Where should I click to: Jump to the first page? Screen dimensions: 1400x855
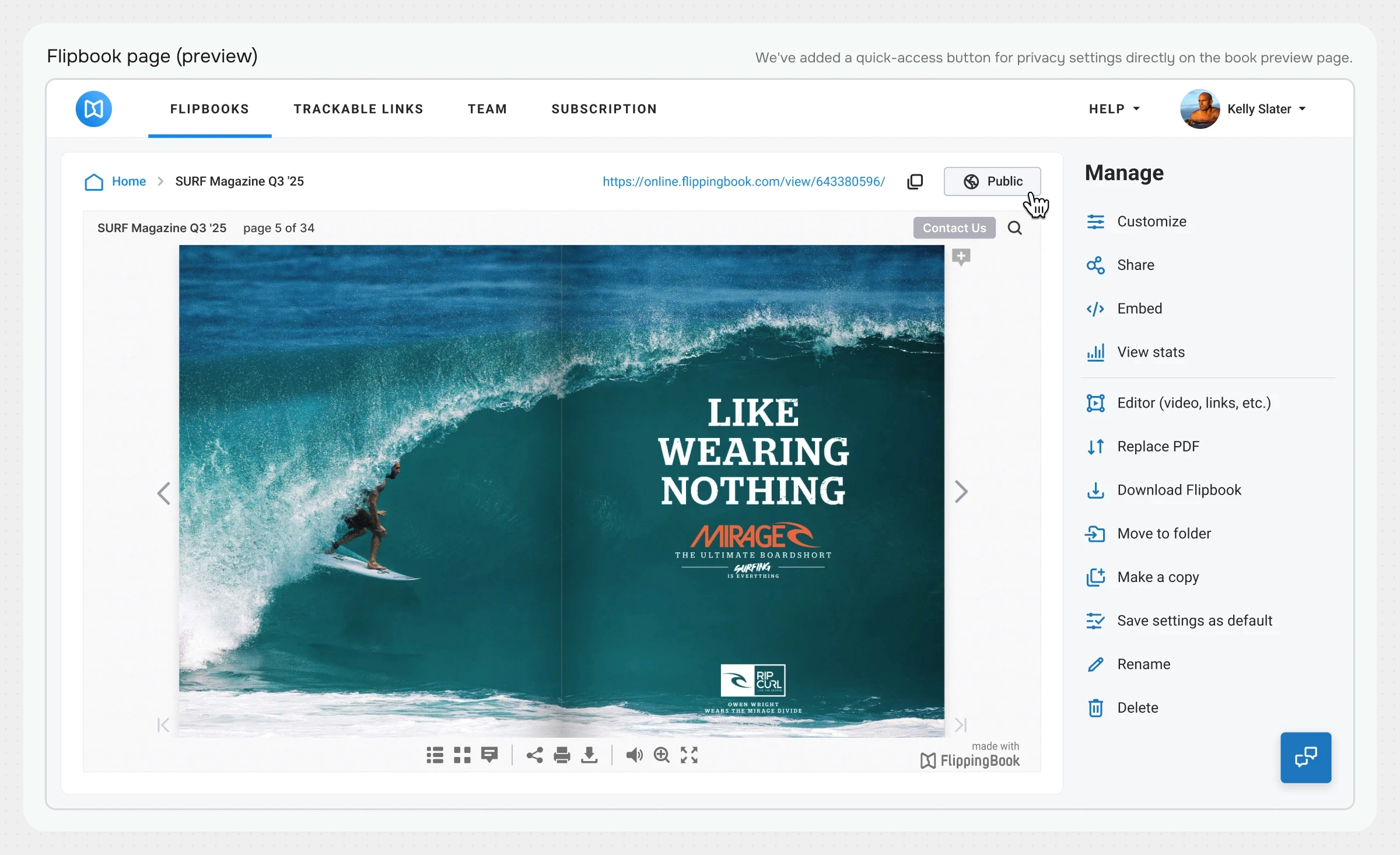tap(163, 725)
